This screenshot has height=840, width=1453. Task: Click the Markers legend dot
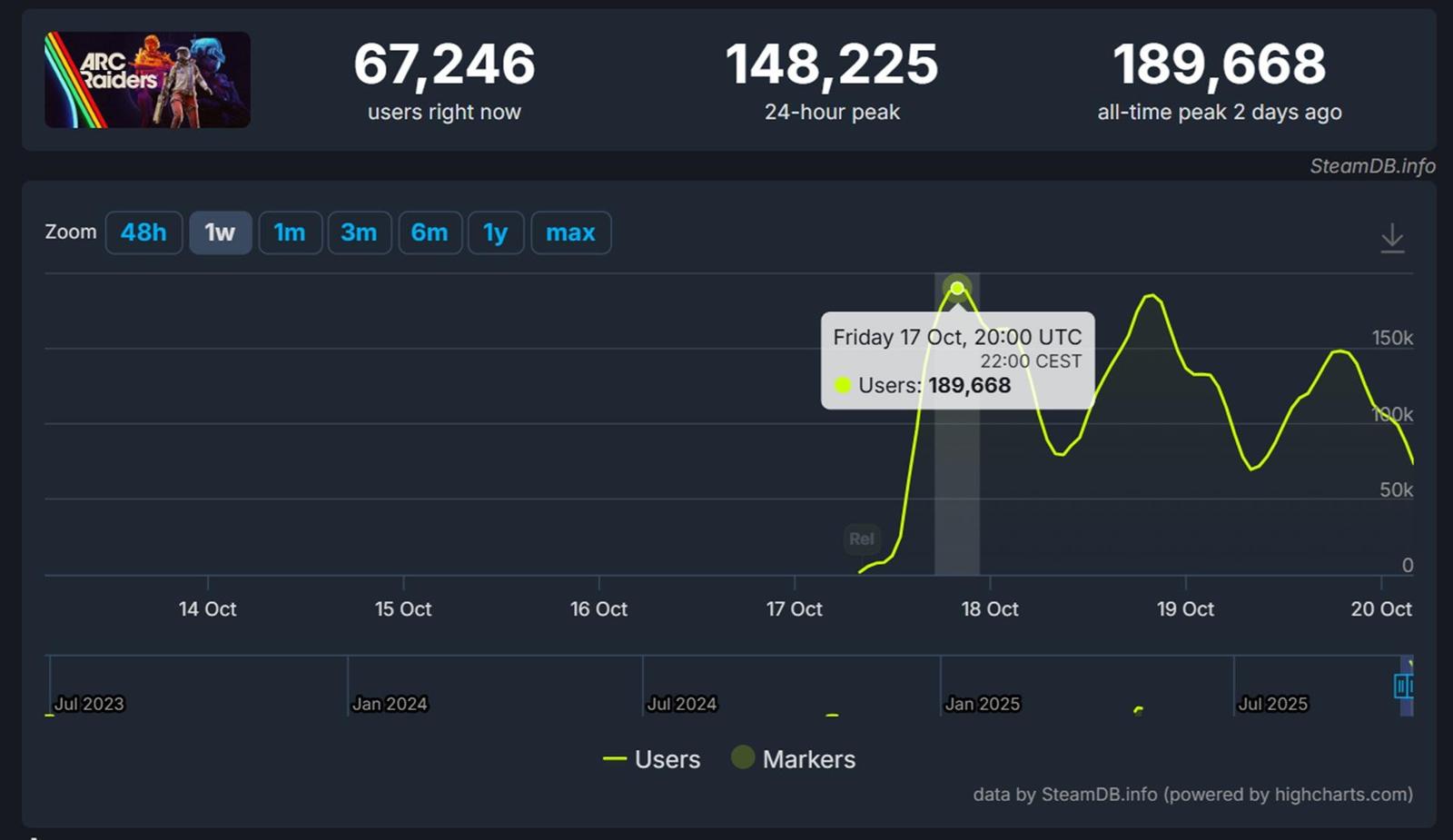click(741, 758)
